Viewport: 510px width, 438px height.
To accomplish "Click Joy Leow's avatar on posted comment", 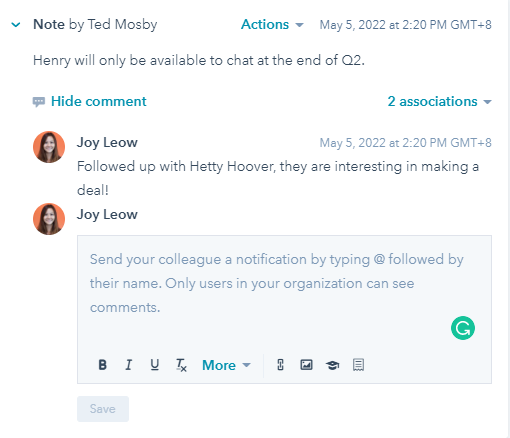I will pyautogui.click(x=49, y=147).
